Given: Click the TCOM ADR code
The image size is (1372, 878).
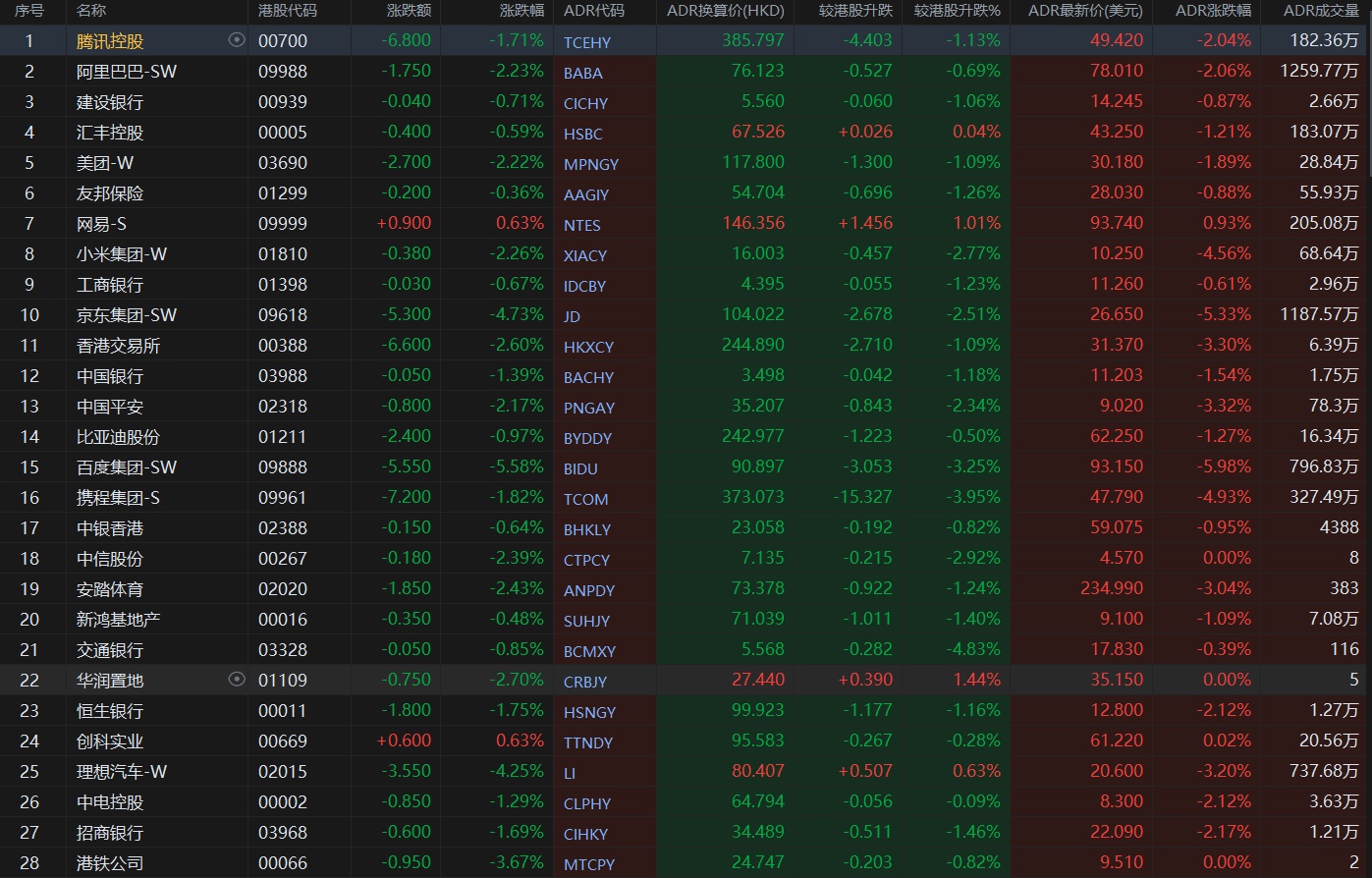Looking at the screenshot, I should 586,499.
